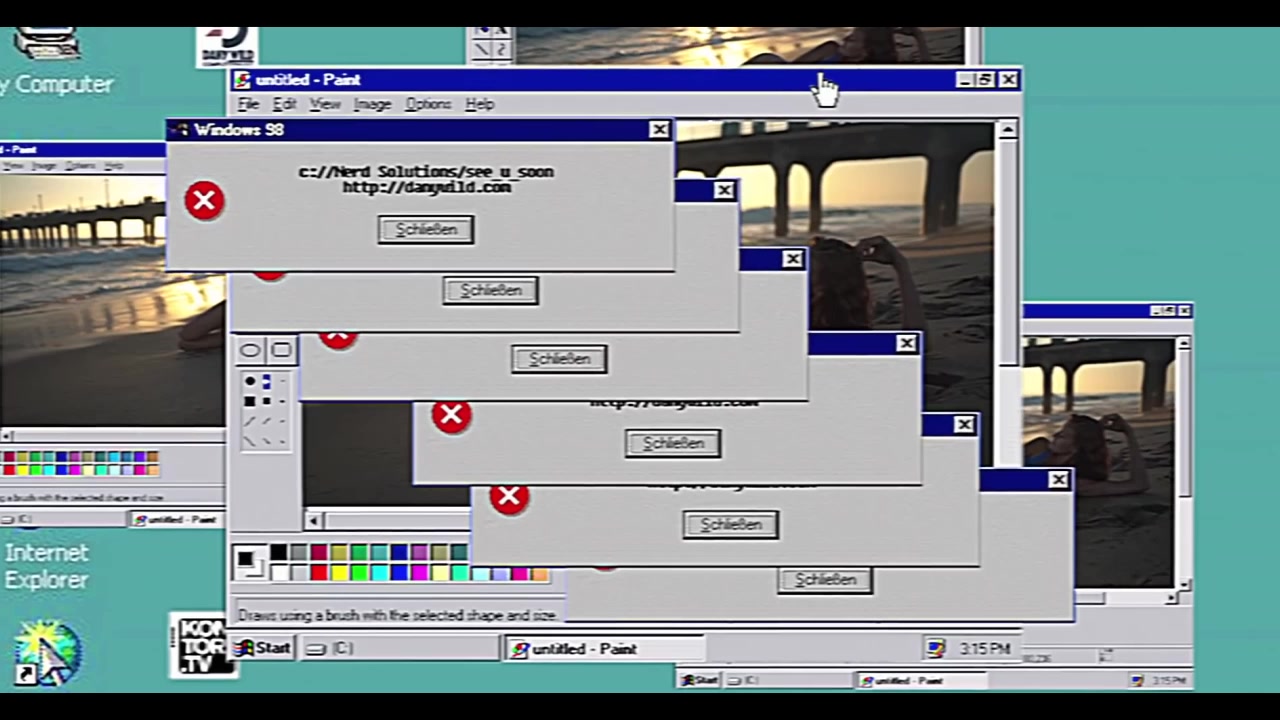This screenshot has width=1280, height=720.
Task: Pick navy blue from Paint color palette
Action: (x=399, y=553)
